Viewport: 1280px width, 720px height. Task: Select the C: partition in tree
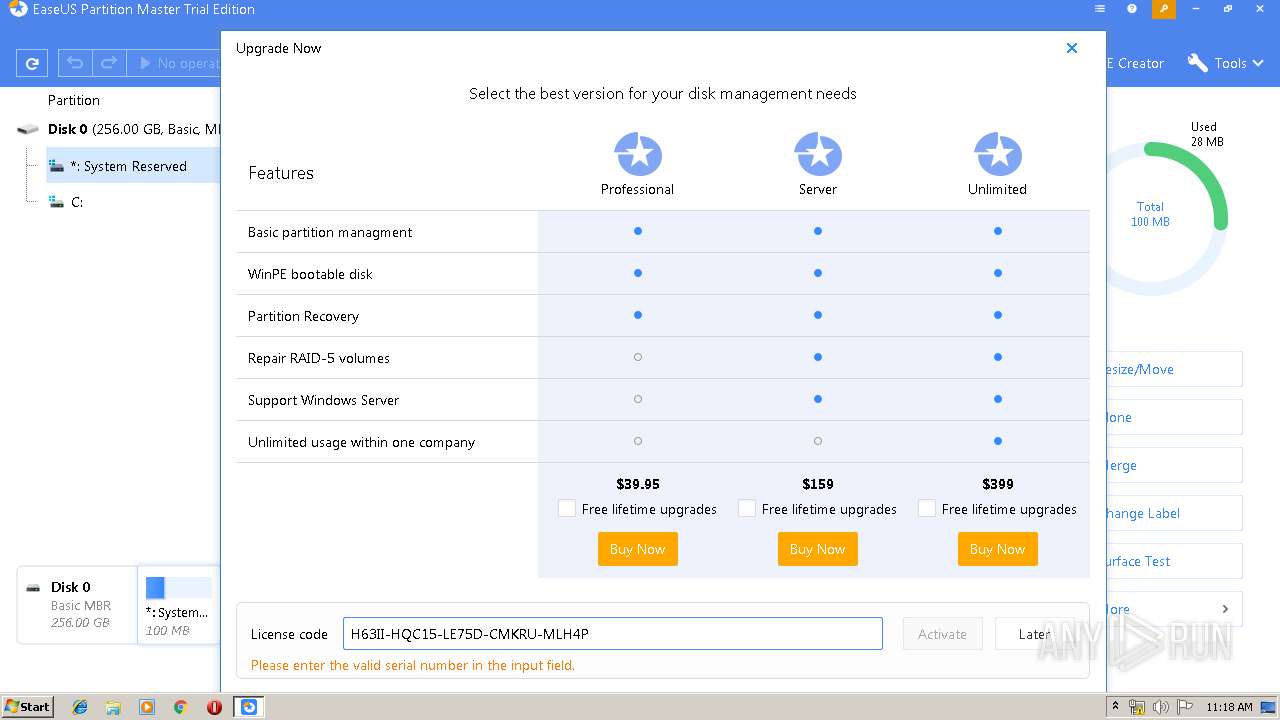[76, 202]
